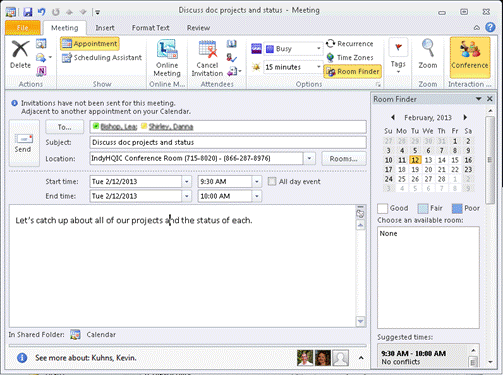Click the Poor availability swatch

(x=457, y=208)
